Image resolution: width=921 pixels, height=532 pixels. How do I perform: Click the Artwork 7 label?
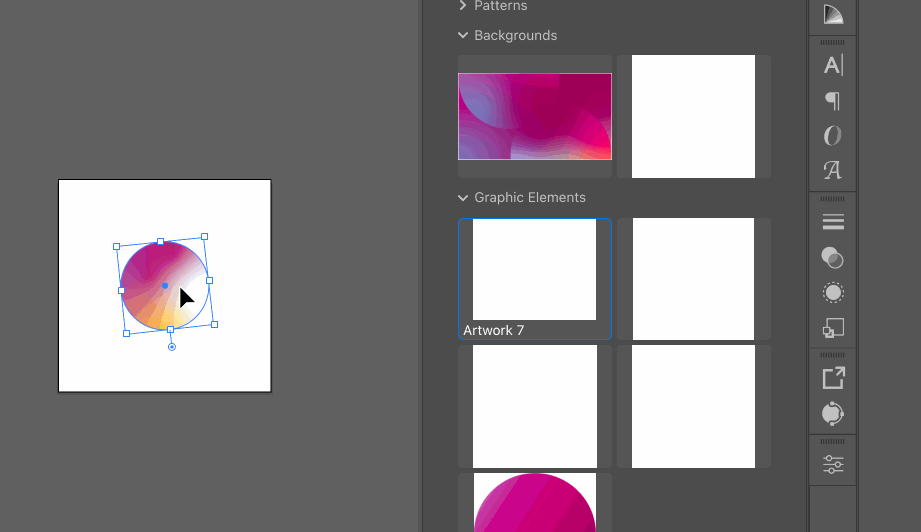[x=493, y=330]
